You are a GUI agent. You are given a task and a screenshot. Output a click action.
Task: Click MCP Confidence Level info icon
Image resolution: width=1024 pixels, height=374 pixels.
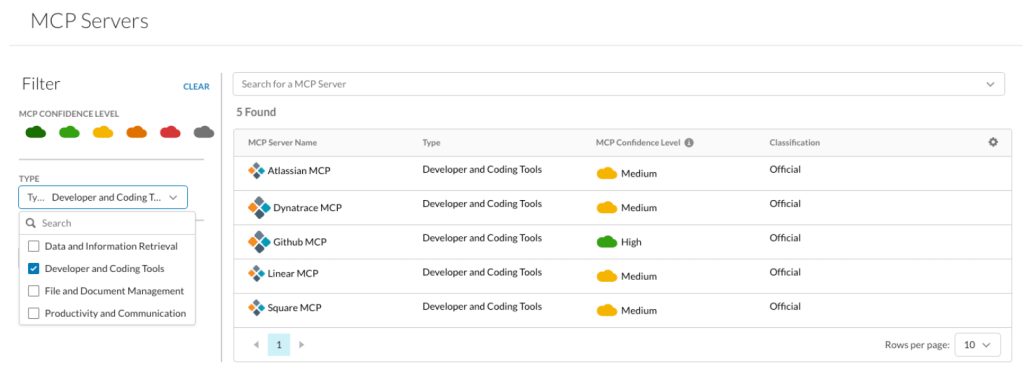pos(689,143)
